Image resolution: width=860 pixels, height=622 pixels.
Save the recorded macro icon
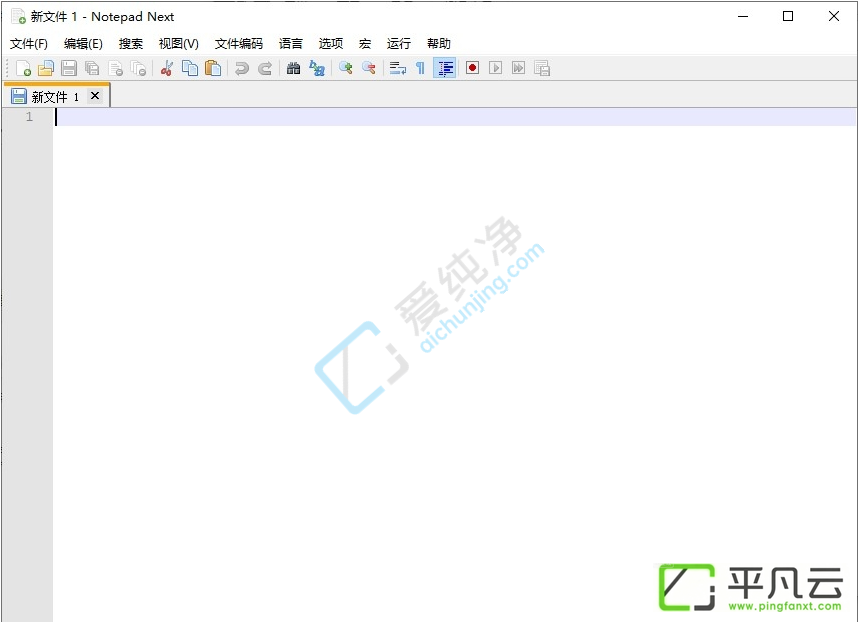(x=542, y=68)
